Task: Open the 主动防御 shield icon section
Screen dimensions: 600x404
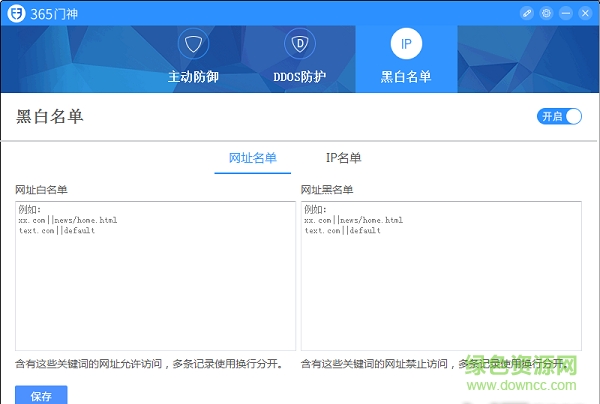Action: click(x=193, y=45)
